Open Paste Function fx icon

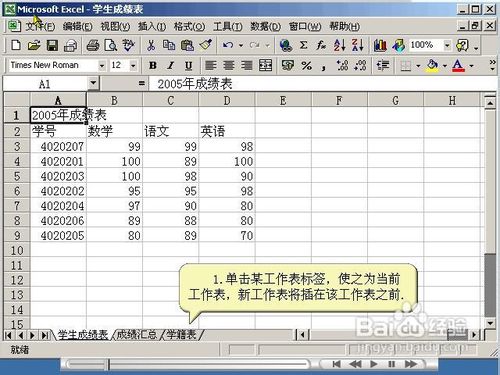pyautogui.click(x=321, y=45)
